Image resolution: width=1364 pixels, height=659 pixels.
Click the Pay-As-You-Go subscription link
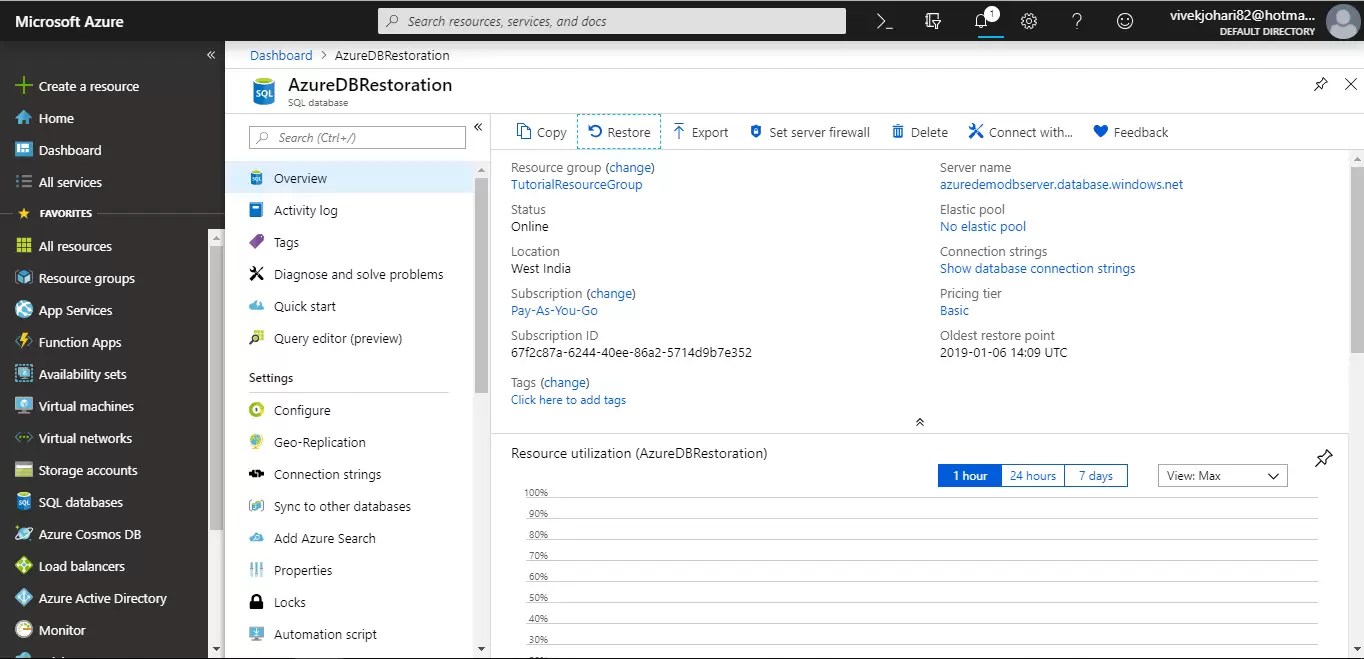click(554, 311)
